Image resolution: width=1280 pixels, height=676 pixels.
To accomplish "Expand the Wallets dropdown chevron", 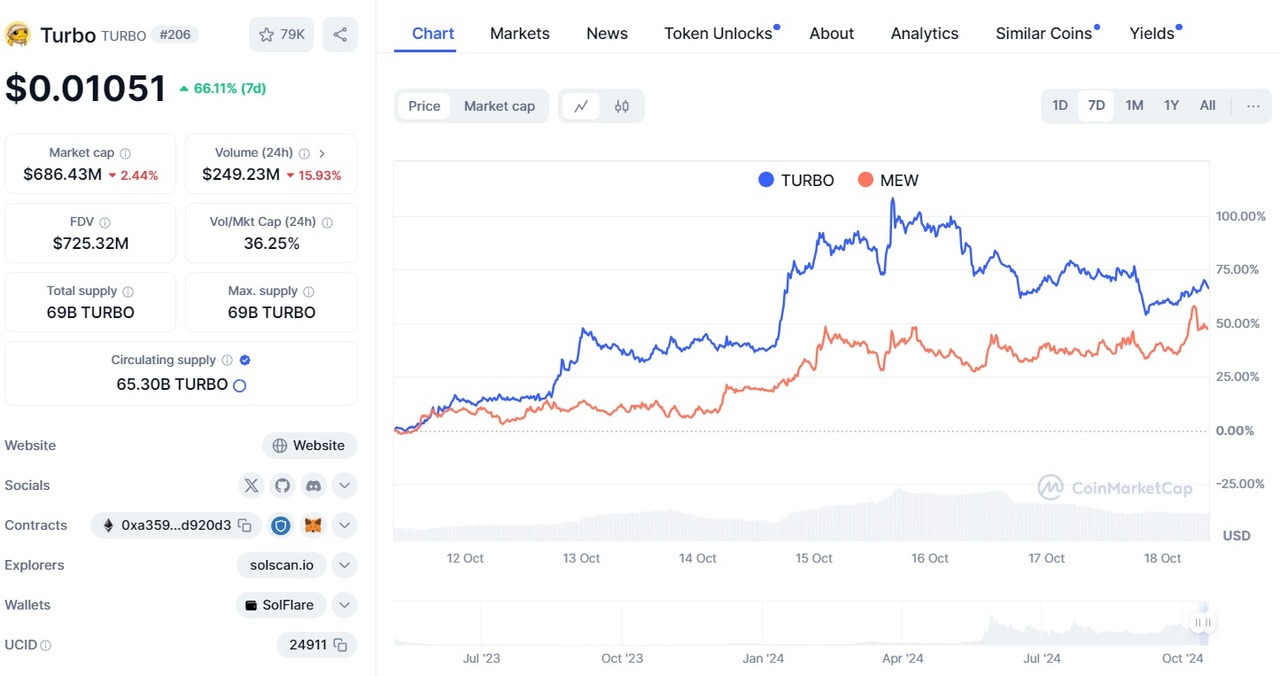I will [x=344, y=606].
